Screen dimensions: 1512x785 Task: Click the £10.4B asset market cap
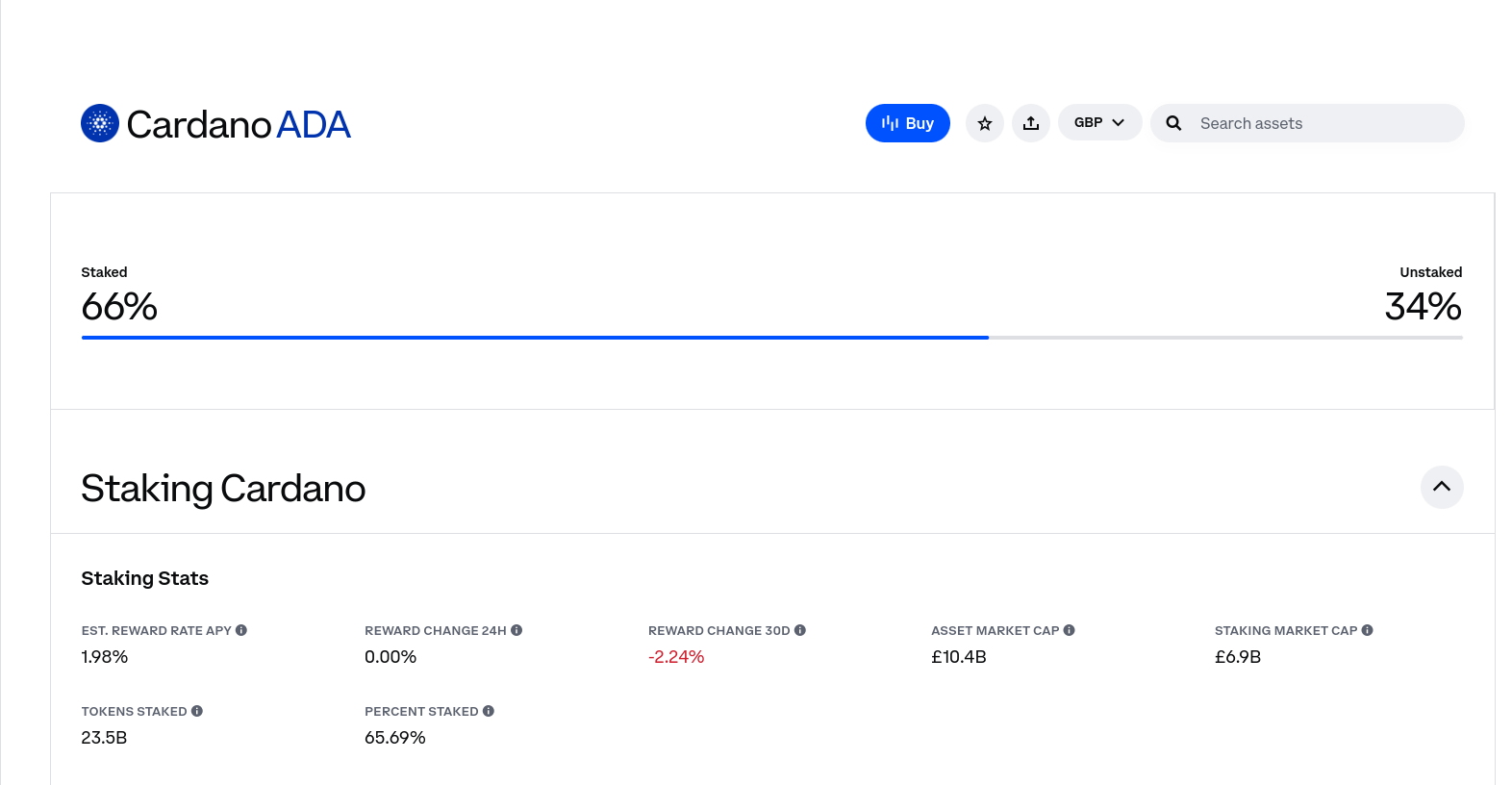(x=959, y=657)
